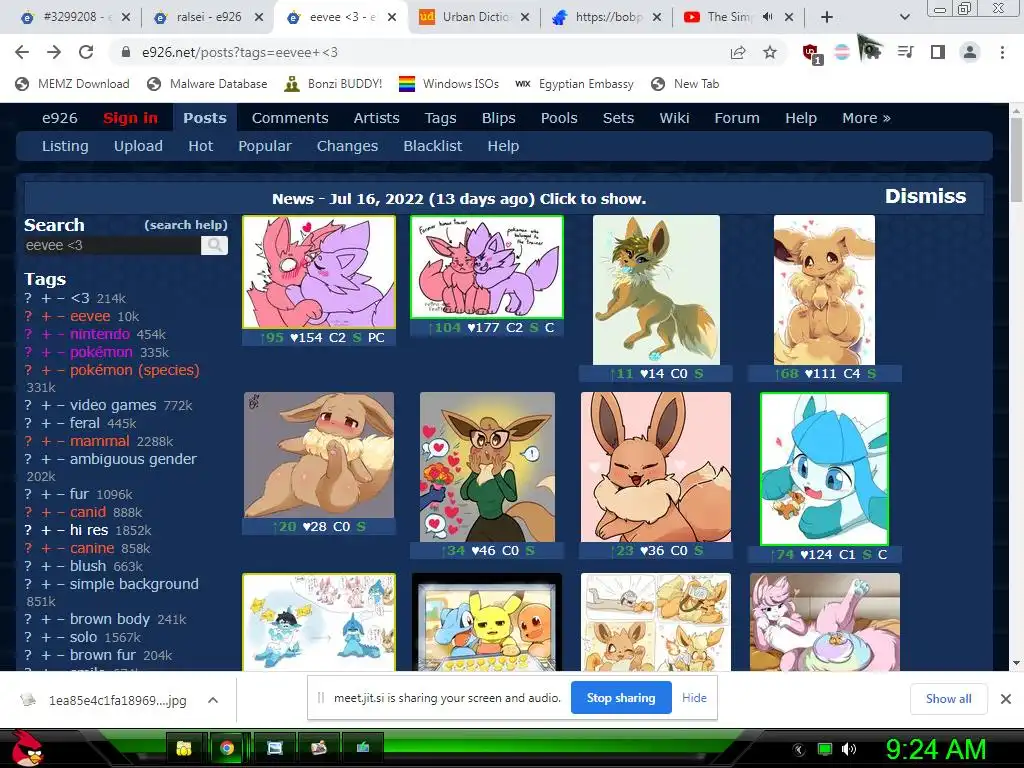Open the Chrome profile avatar
Image resolution: width=1024 pixels, height=768 pixels.
click(x=970, y=52)
